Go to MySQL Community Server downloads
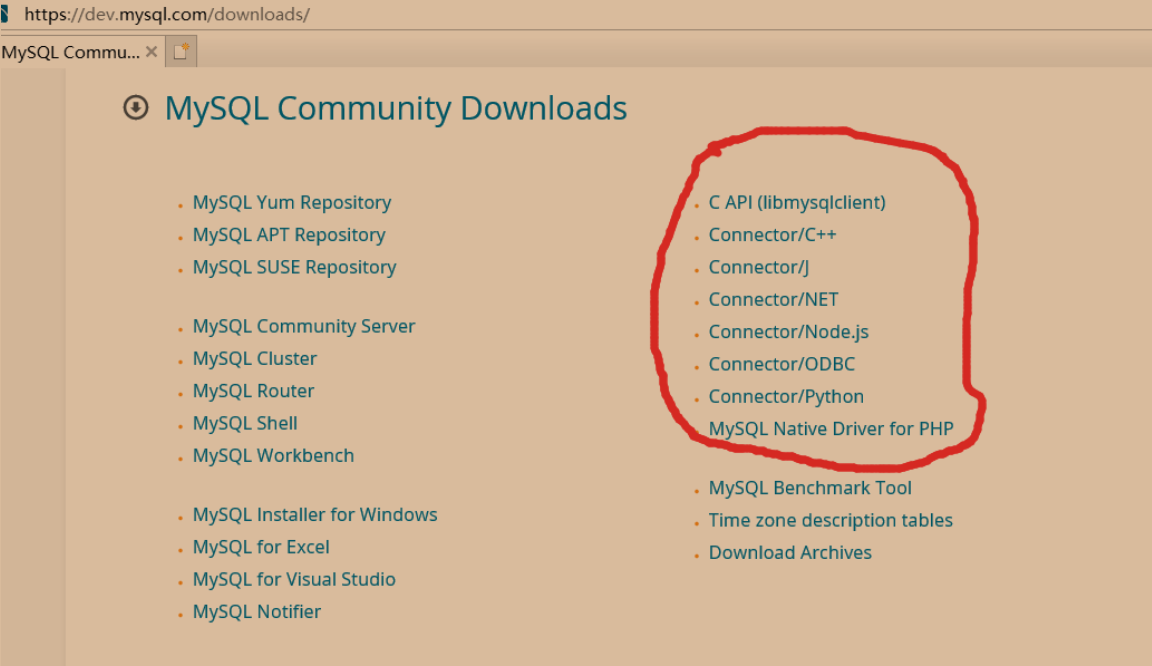The image size is (1152, 666). [x=303, y=326]
